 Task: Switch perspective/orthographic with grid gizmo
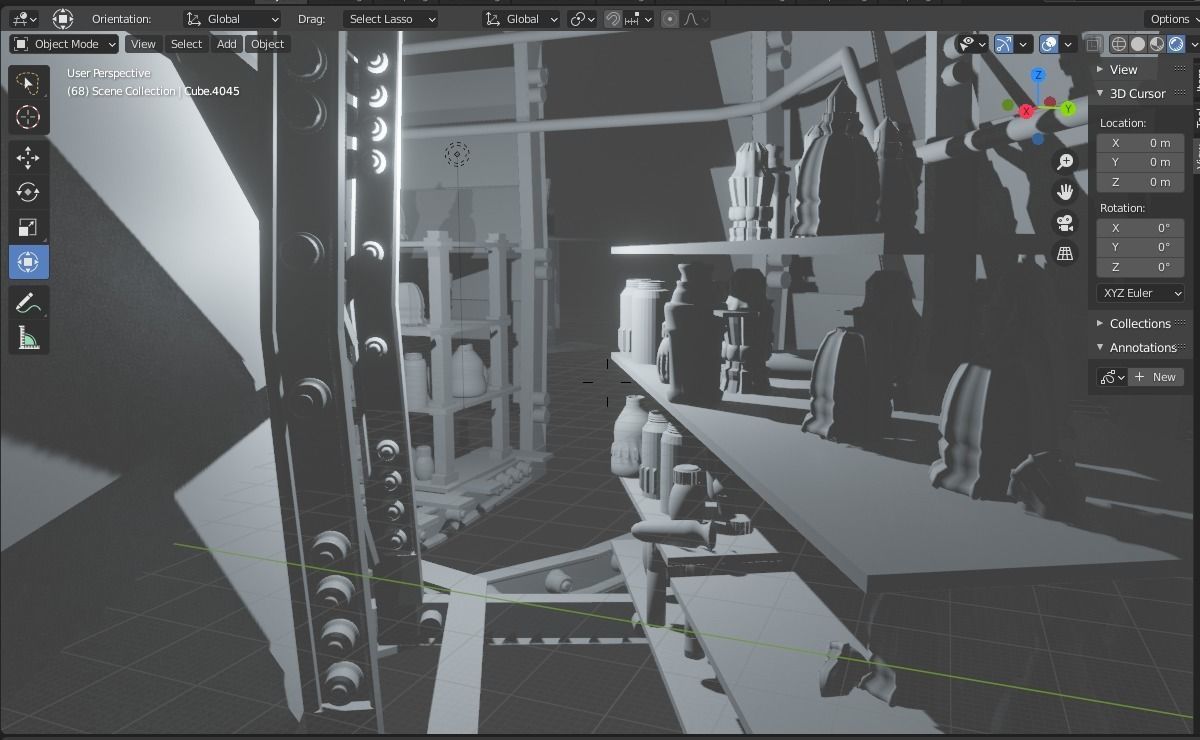coord(1065,254)
